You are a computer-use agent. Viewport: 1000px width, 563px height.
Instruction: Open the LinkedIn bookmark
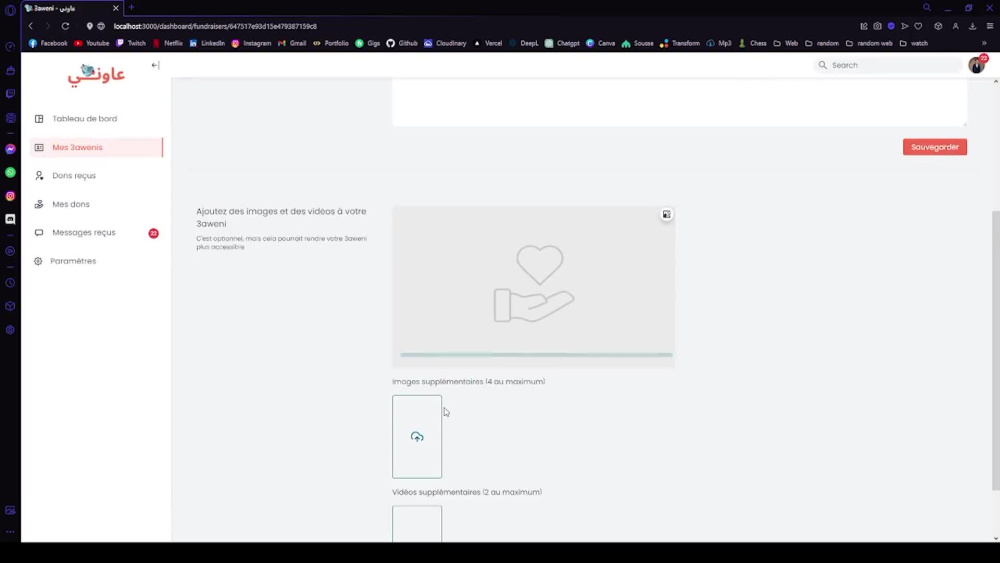pyautogui.click(x=207, y=43)
